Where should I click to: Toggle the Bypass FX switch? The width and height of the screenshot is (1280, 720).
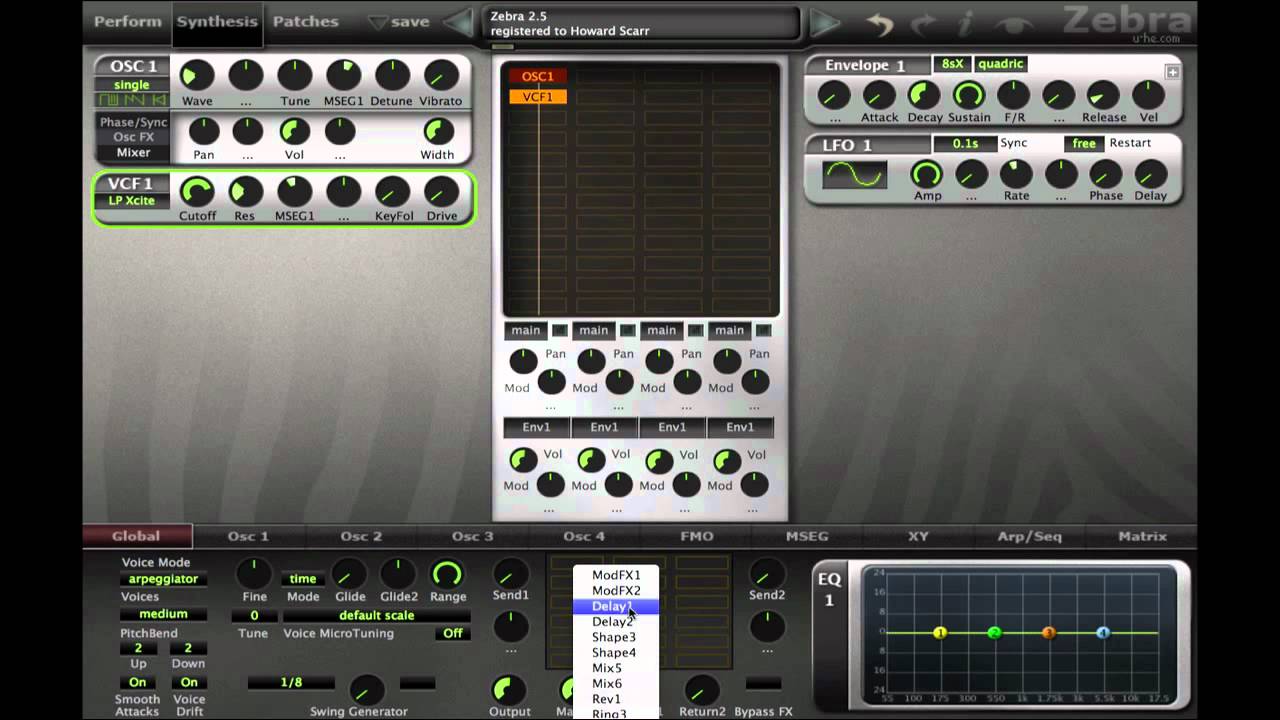(x=763, y=683)
